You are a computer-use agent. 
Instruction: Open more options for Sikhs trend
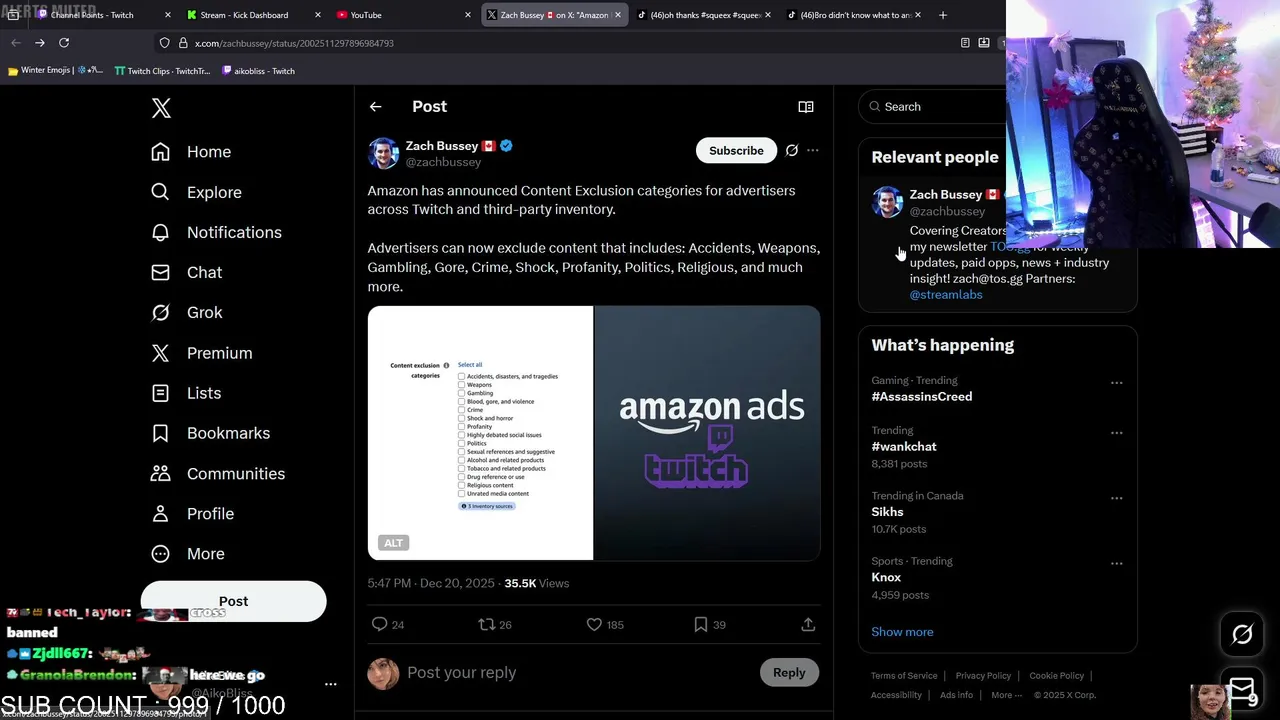(x=1116, y=498)
